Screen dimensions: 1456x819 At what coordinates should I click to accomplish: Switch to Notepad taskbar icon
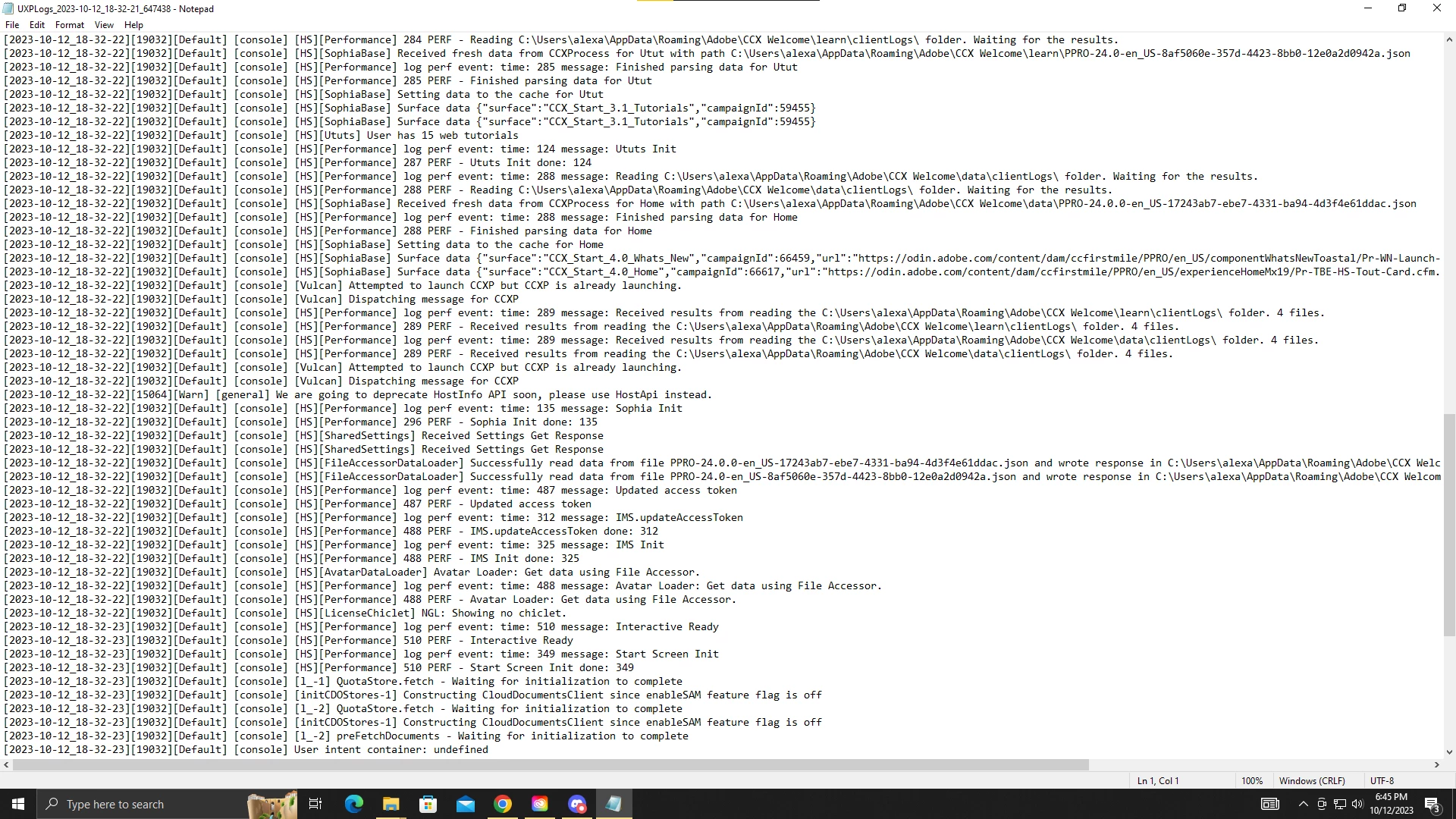[x=613, y=804]
